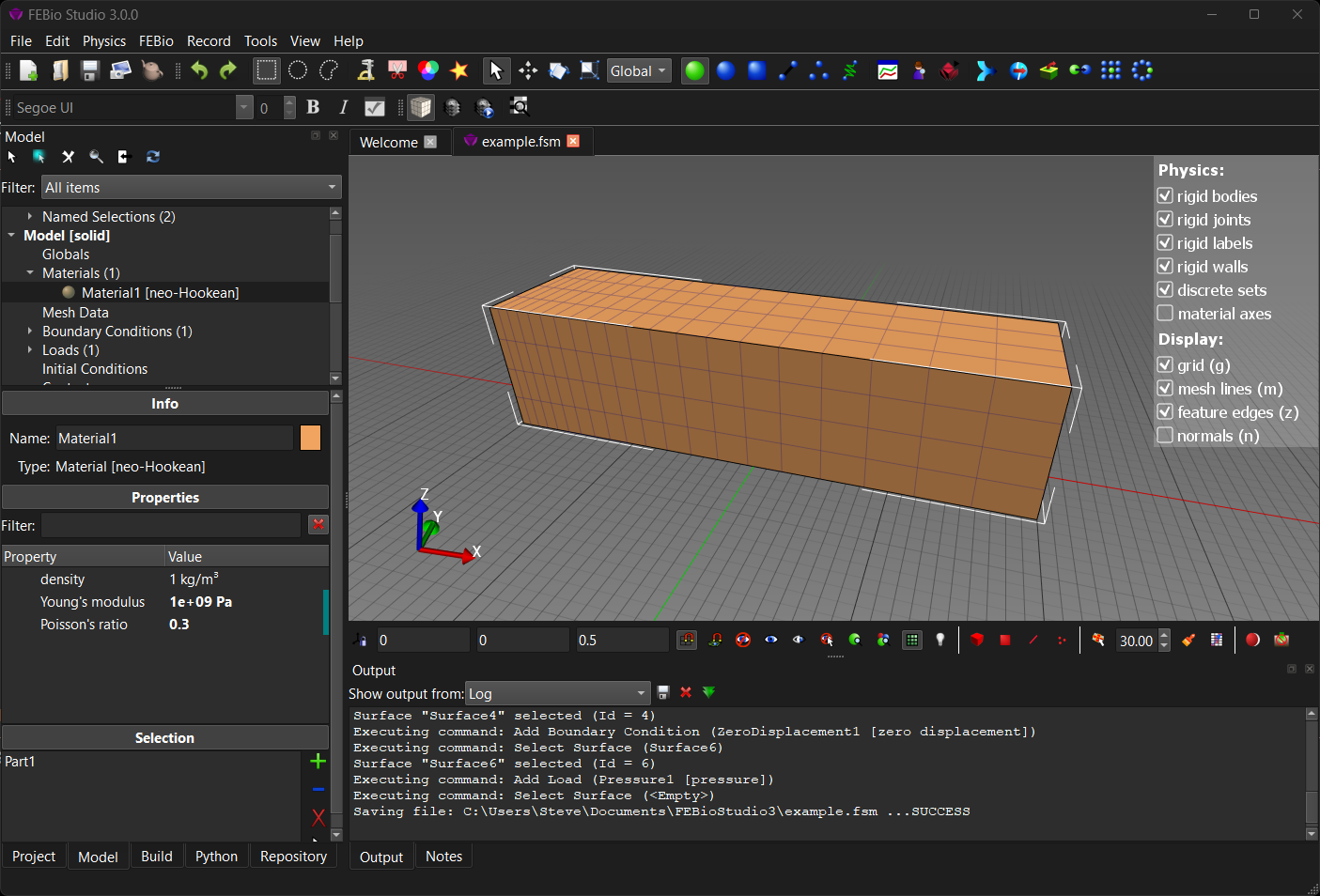
Task: Collapse the Model [solid] tree node
Action: click(x=11, y=235)
